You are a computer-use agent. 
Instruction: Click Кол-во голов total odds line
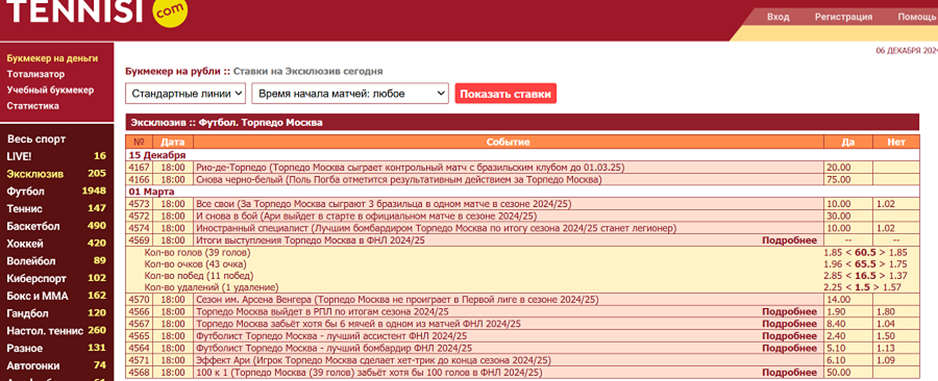coord(866,252)
